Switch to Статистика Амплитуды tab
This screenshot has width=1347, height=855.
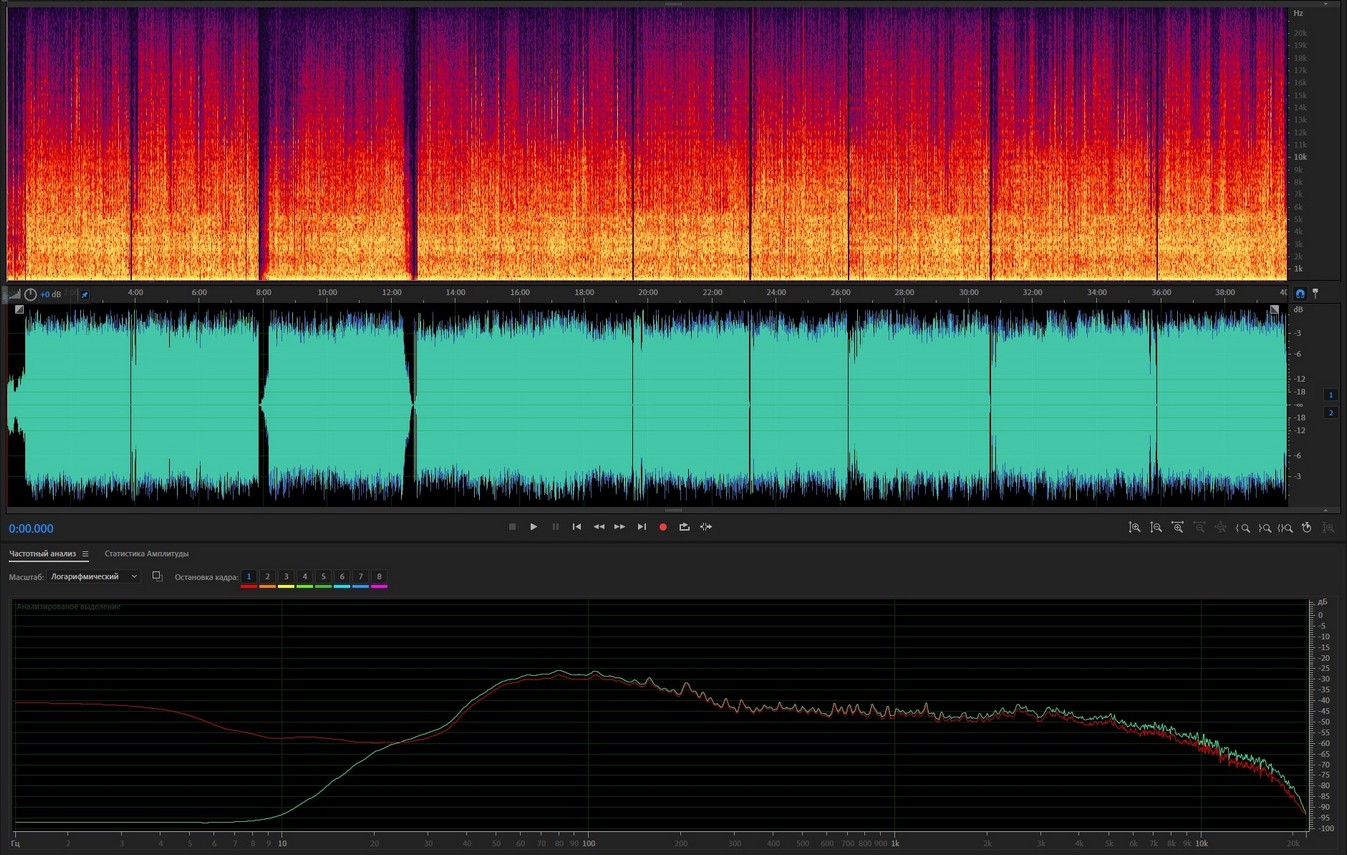click(146, 554)
